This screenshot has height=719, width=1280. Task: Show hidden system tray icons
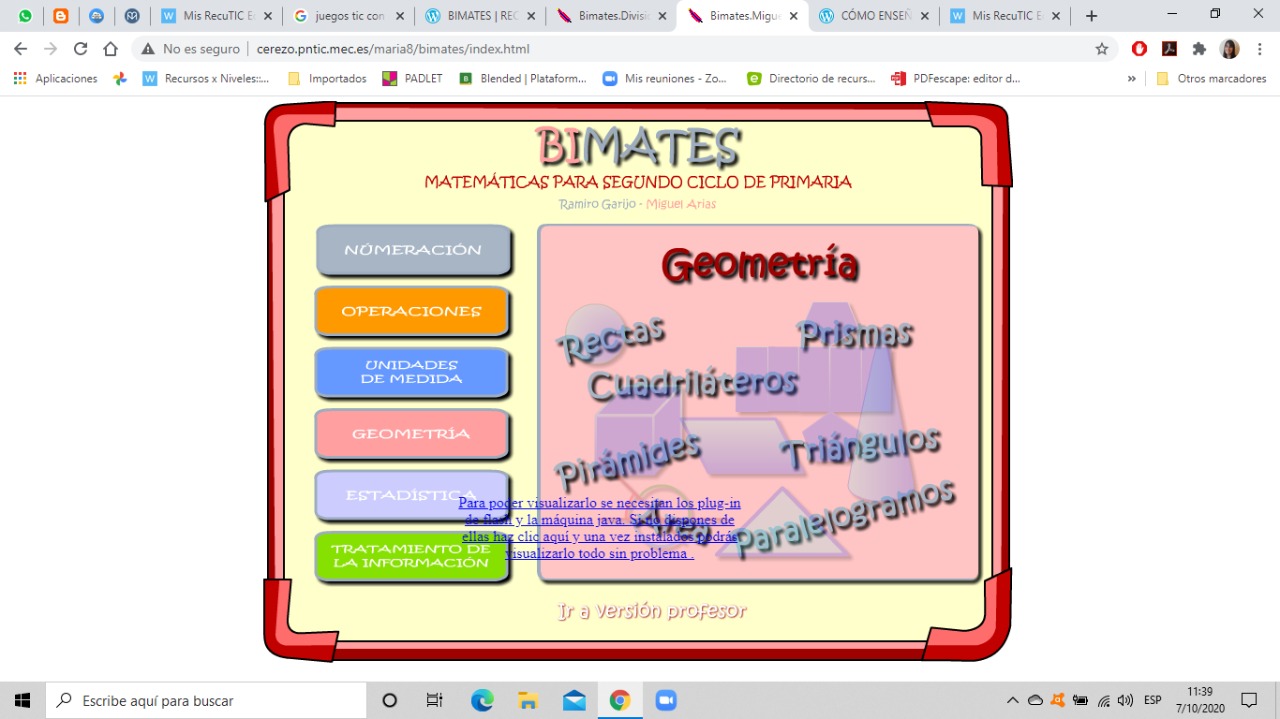click(x=1012, y=700)
